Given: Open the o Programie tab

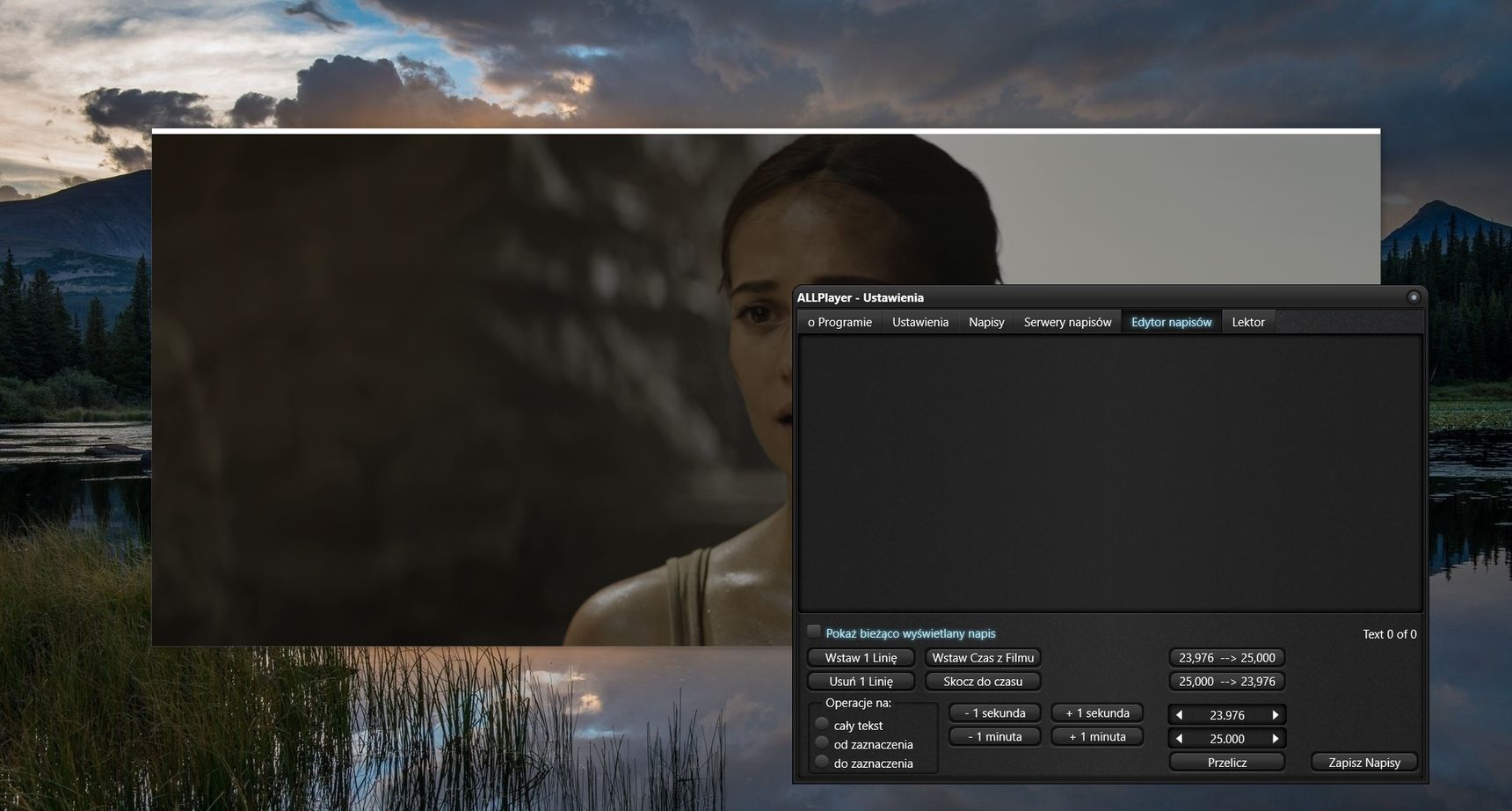Looking at the screenshot, I should click(840, 322).
